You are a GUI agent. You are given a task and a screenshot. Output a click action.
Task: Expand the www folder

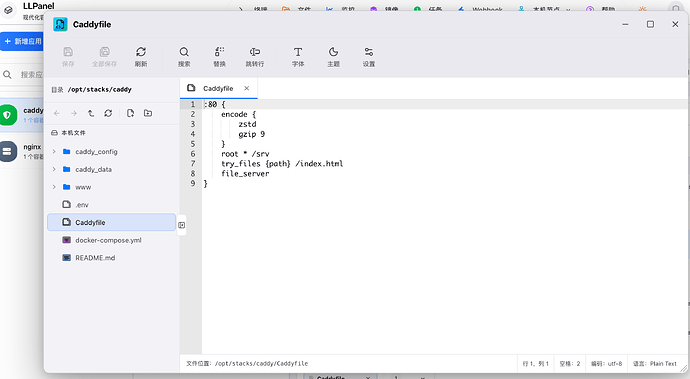54,187
